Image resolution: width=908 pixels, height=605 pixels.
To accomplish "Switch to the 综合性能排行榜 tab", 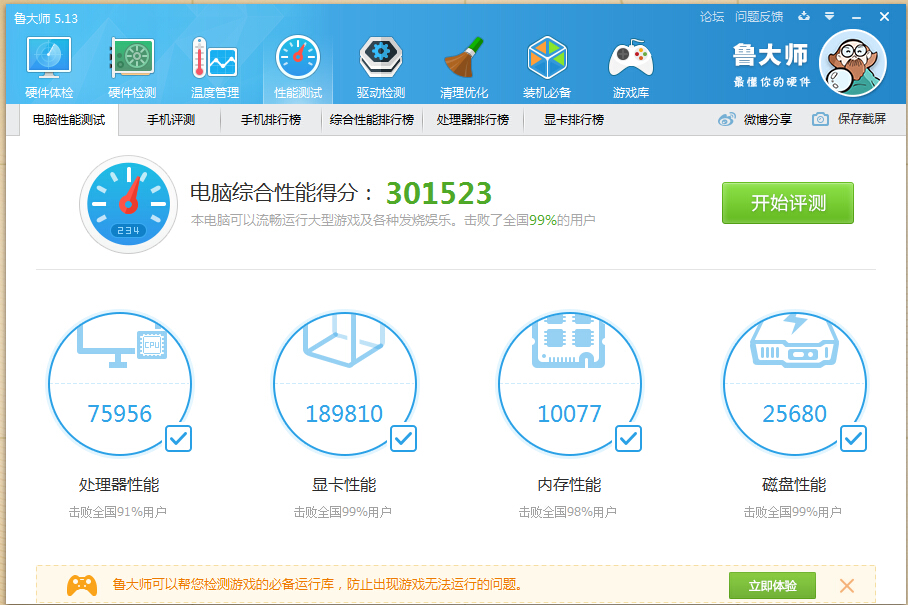I will [x=372, y=120].
